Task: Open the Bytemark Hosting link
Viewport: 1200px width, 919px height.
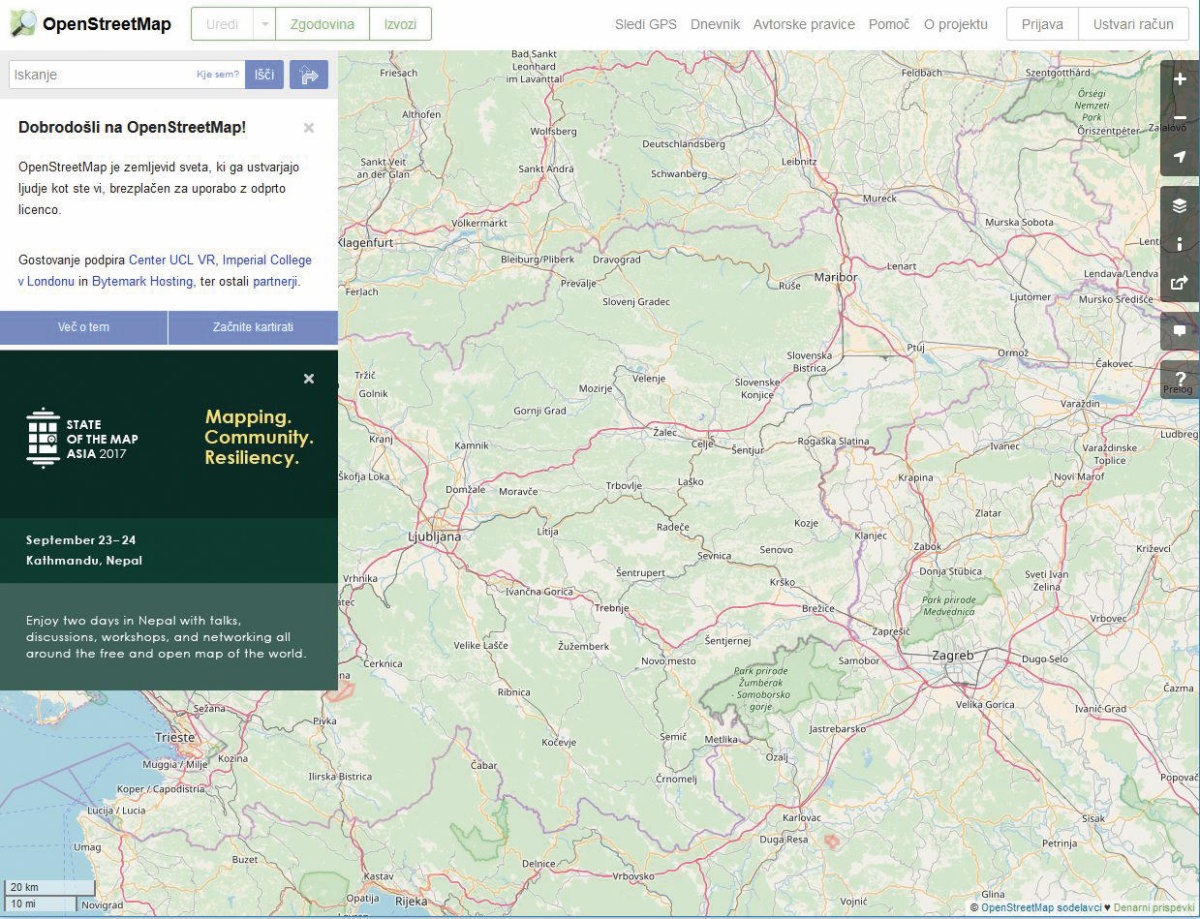Action: point(142,282)
